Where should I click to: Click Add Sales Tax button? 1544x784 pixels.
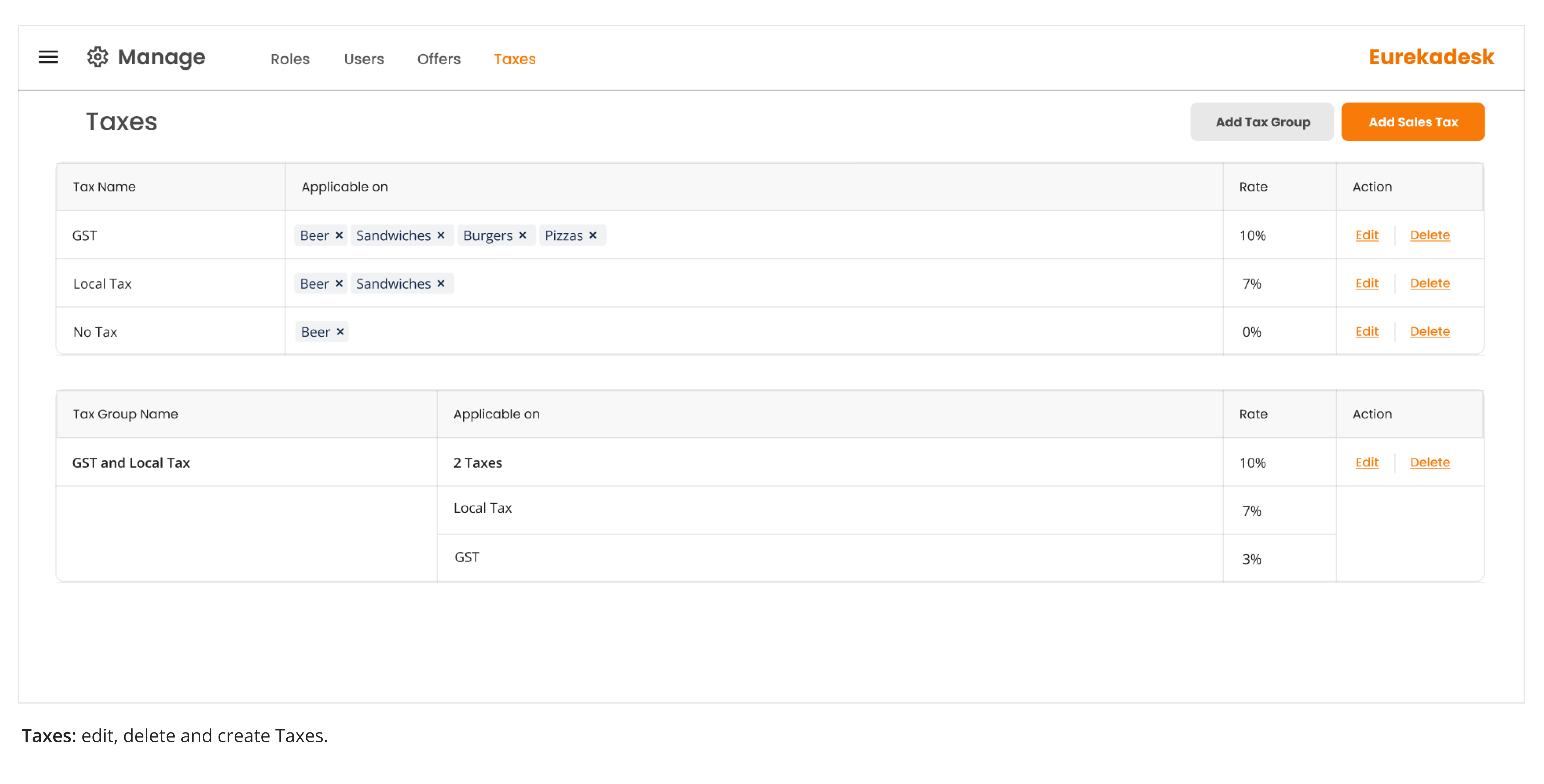(1413, 122)
